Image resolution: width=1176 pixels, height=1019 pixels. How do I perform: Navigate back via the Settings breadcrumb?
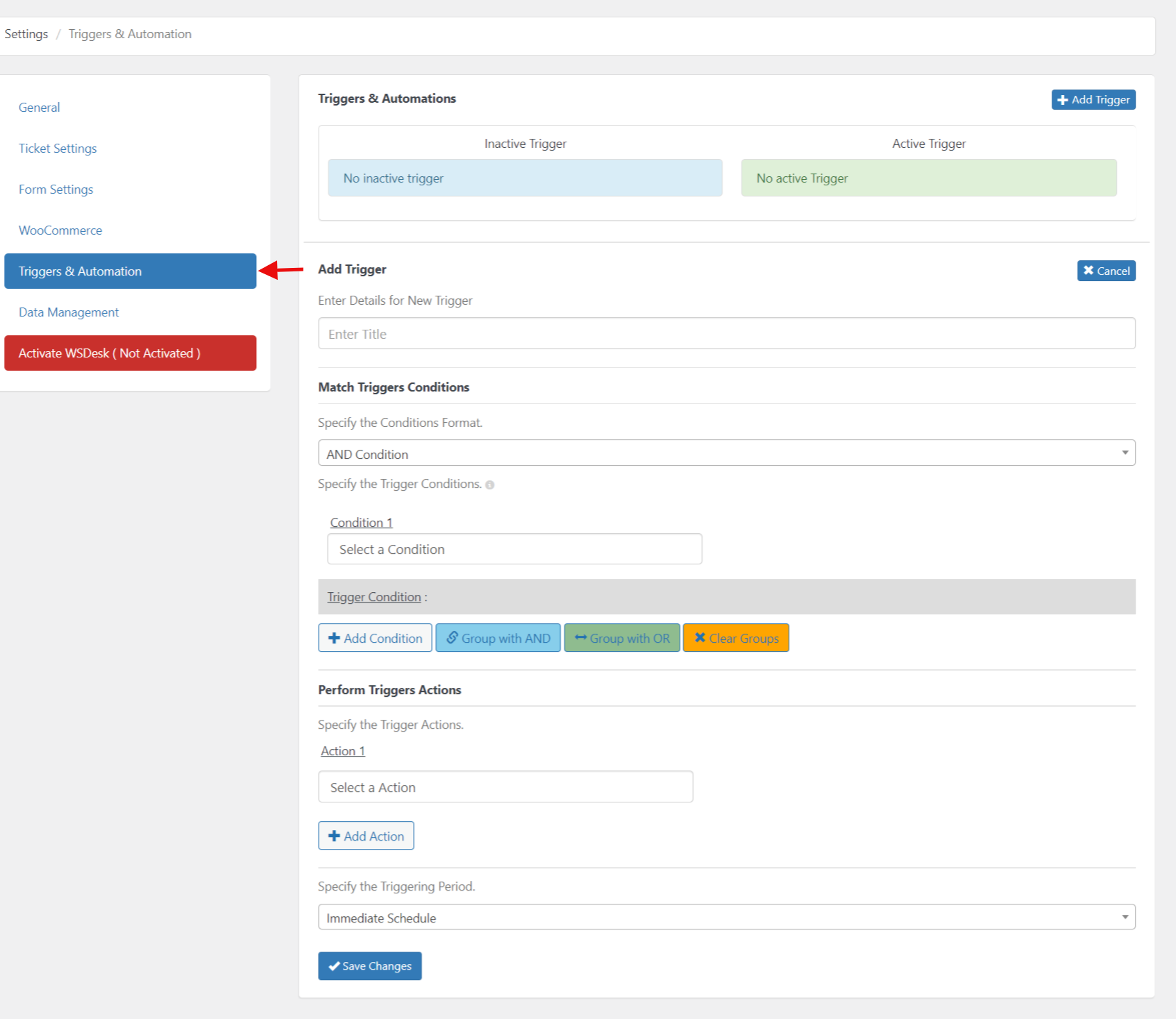coord(26,33)
